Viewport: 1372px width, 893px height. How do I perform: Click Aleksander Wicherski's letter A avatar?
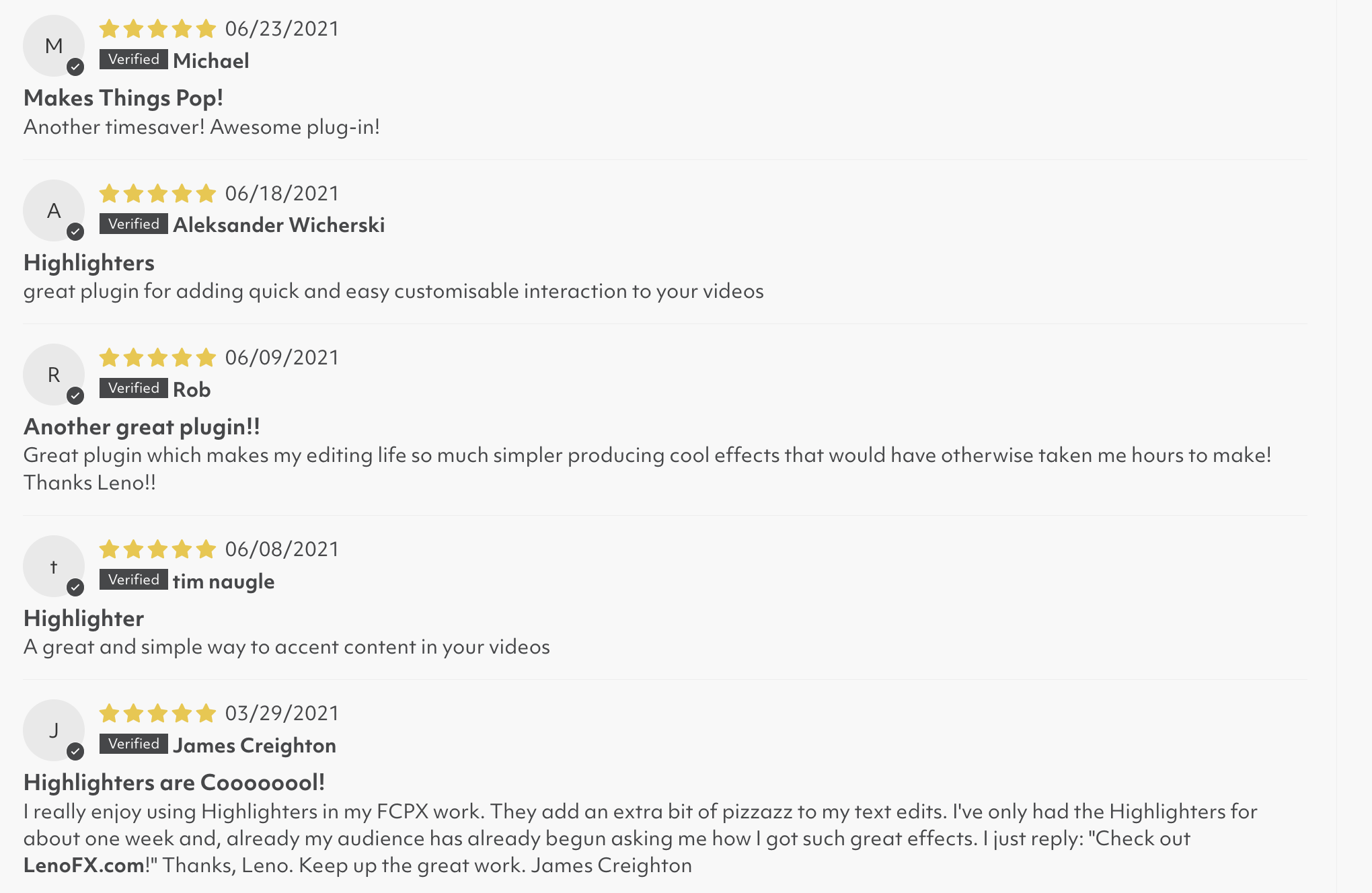(x=54, y=210)
